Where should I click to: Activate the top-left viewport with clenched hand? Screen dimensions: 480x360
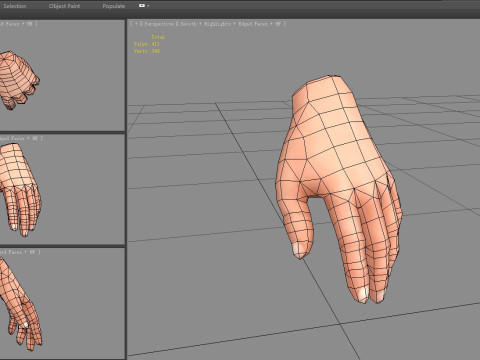pyautogui.click(x=62, y=76)
